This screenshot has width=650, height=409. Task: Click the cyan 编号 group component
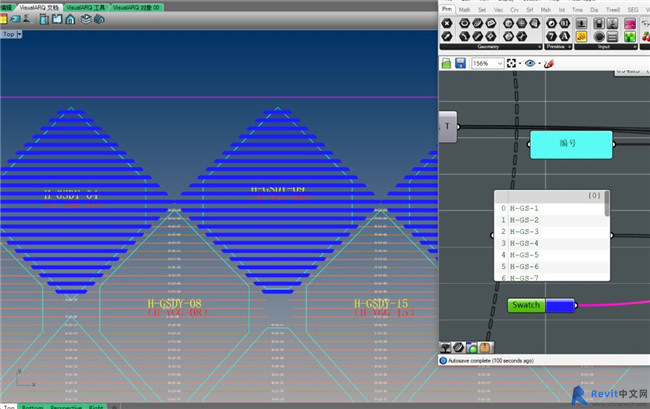tap(571, 144)
